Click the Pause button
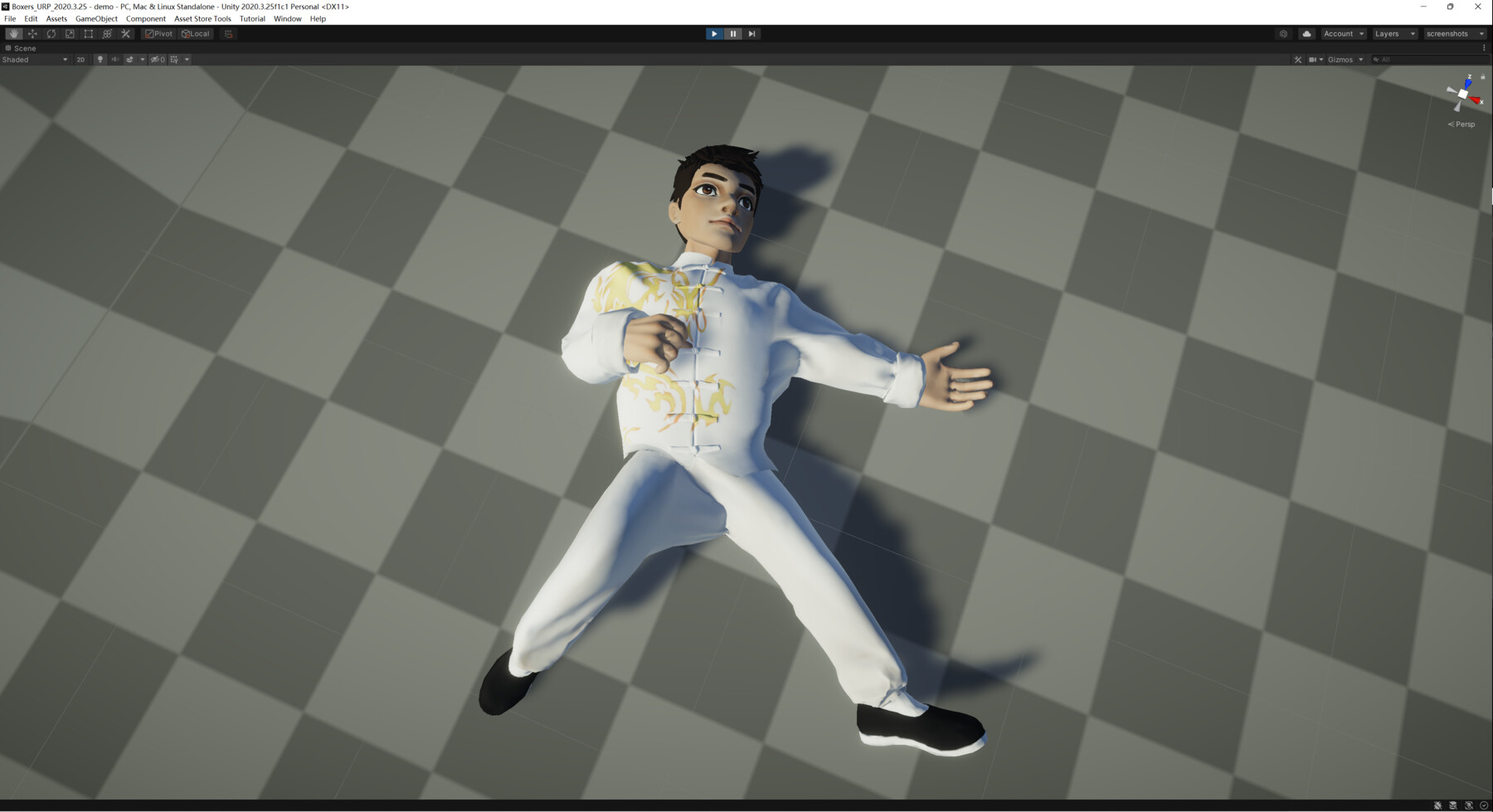This screenshot has height=812, width=1493. [733, 34]
